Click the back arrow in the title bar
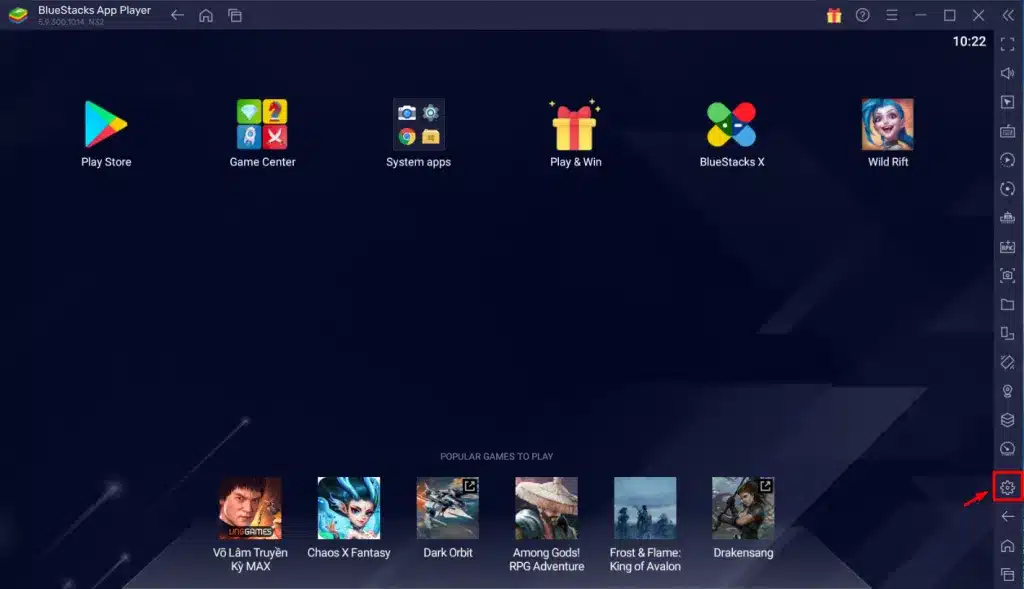1024x589 pixels. pos(177,15)
